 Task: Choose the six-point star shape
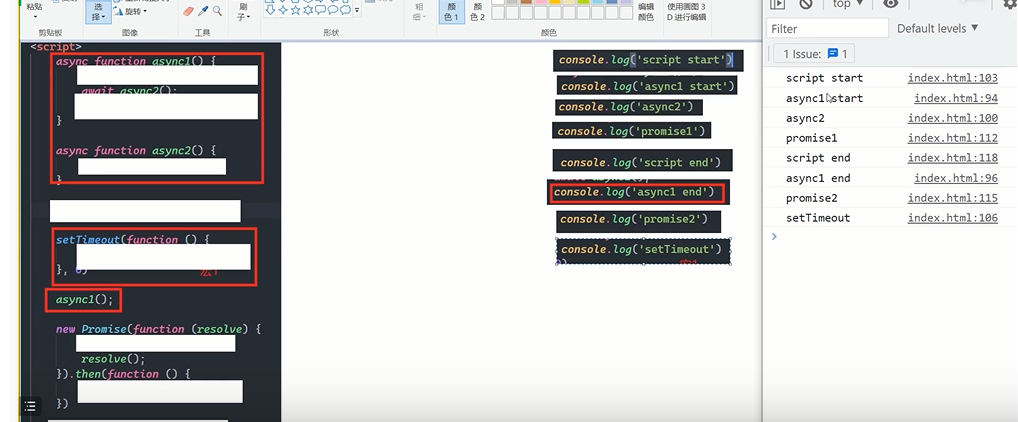tap(308, 10)
